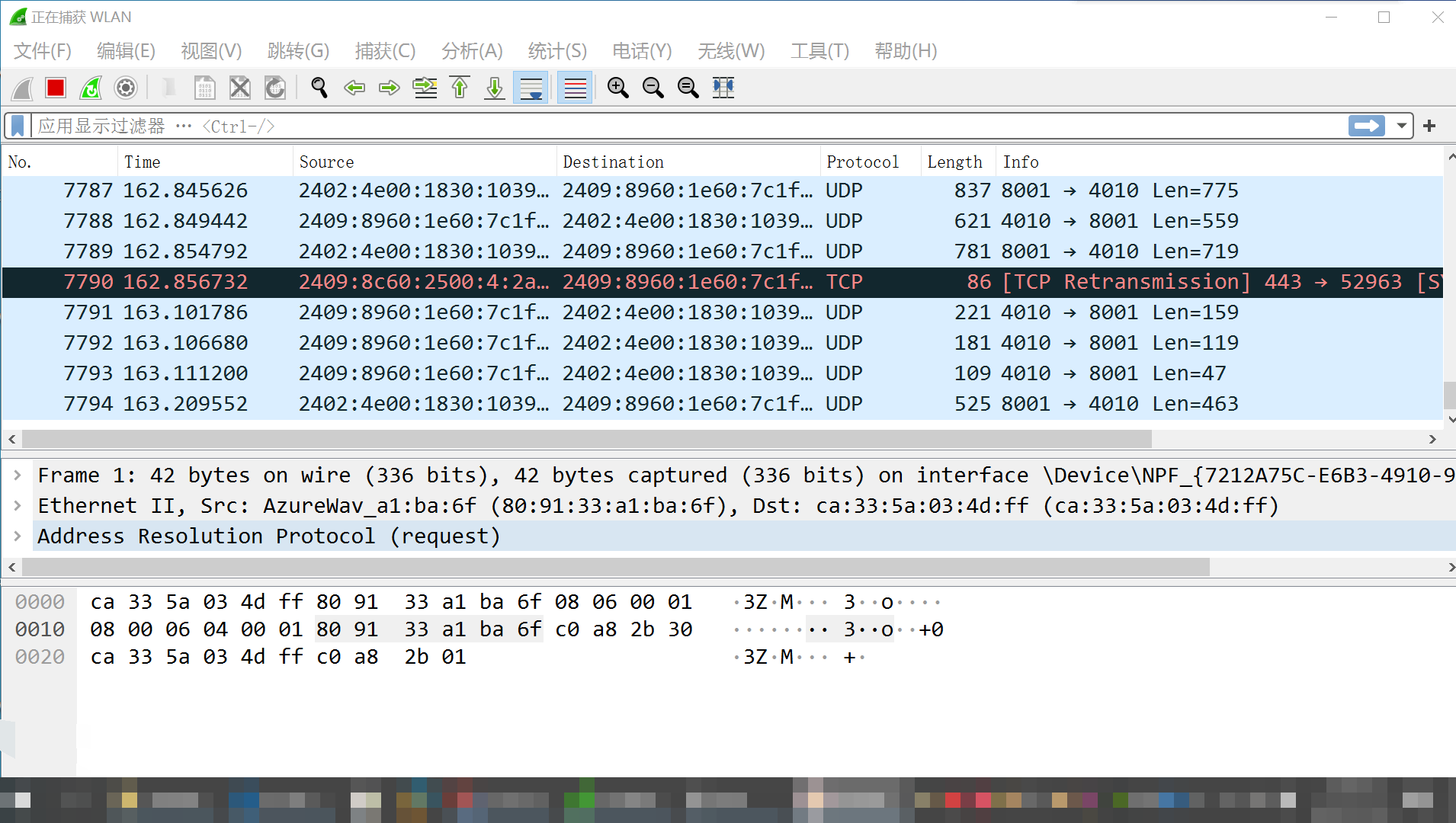Image resolution: width=1456 pixels, height=823 pixels.
Task: Select packet 7787 with Len=775
Action: (x=723, y=191)
